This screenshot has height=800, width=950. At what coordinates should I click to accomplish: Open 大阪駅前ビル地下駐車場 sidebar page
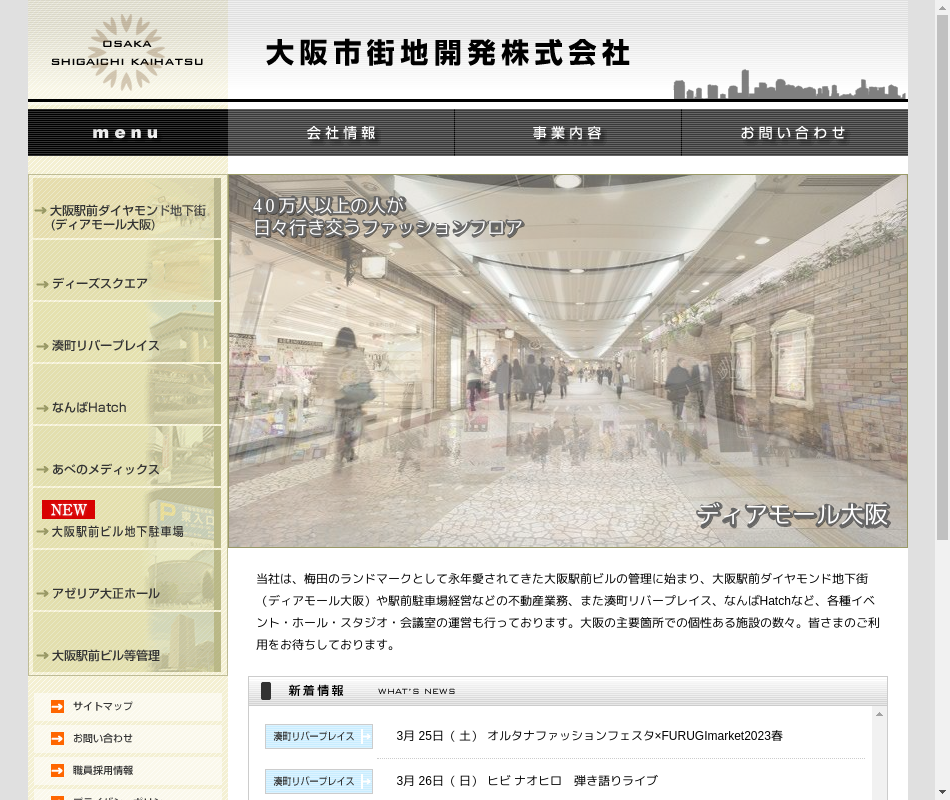click(x=127, y=518)
